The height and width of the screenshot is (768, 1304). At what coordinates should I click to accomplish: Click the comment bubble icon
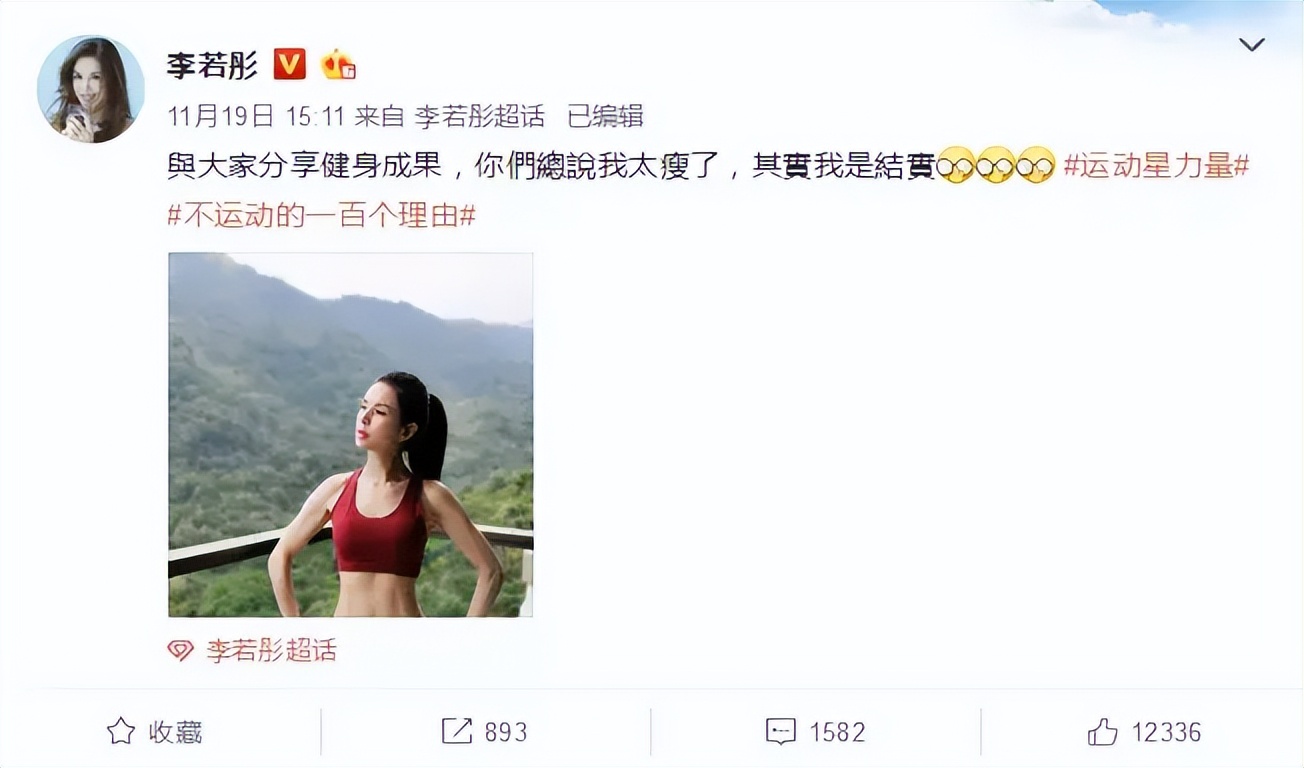pos(781,731)
